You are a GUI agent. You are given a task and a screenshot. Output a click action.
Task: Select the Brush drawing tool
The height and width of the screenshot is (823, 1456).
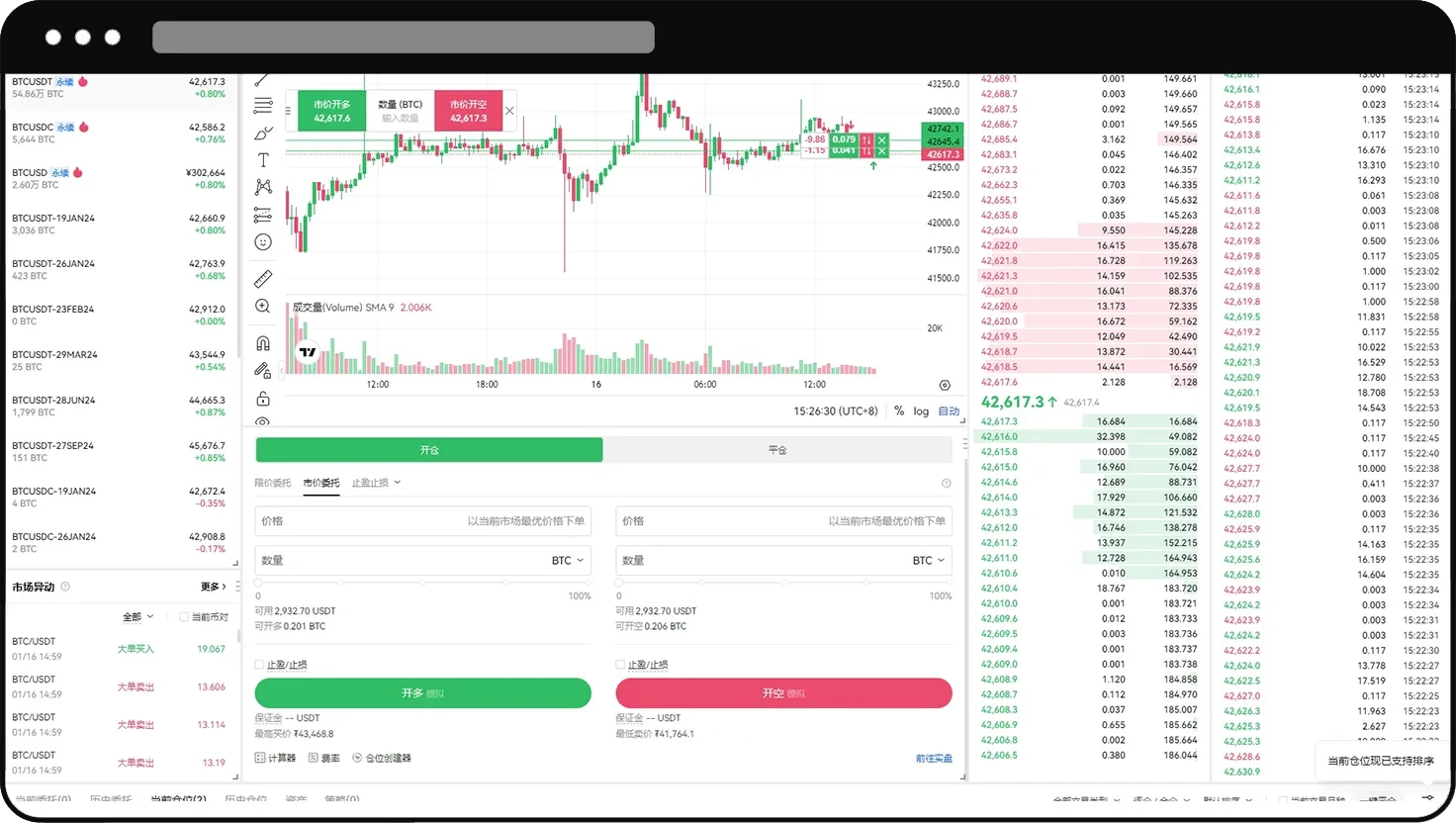[262, 132]
